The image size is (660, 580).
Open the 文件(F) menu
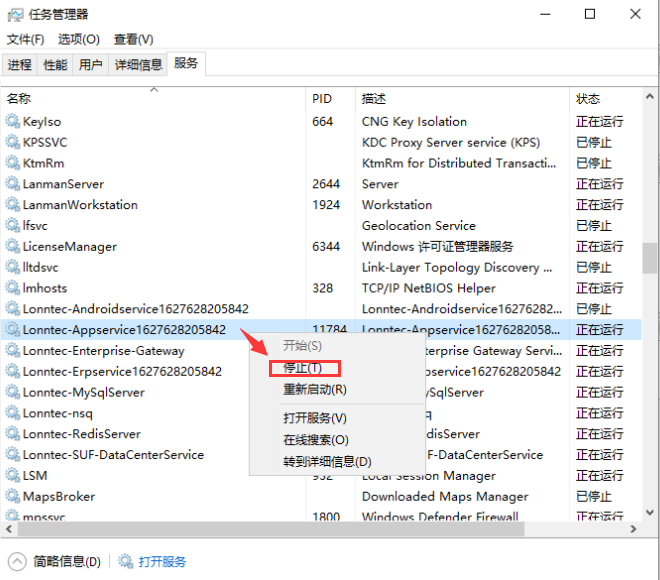(x=25, y=39)
